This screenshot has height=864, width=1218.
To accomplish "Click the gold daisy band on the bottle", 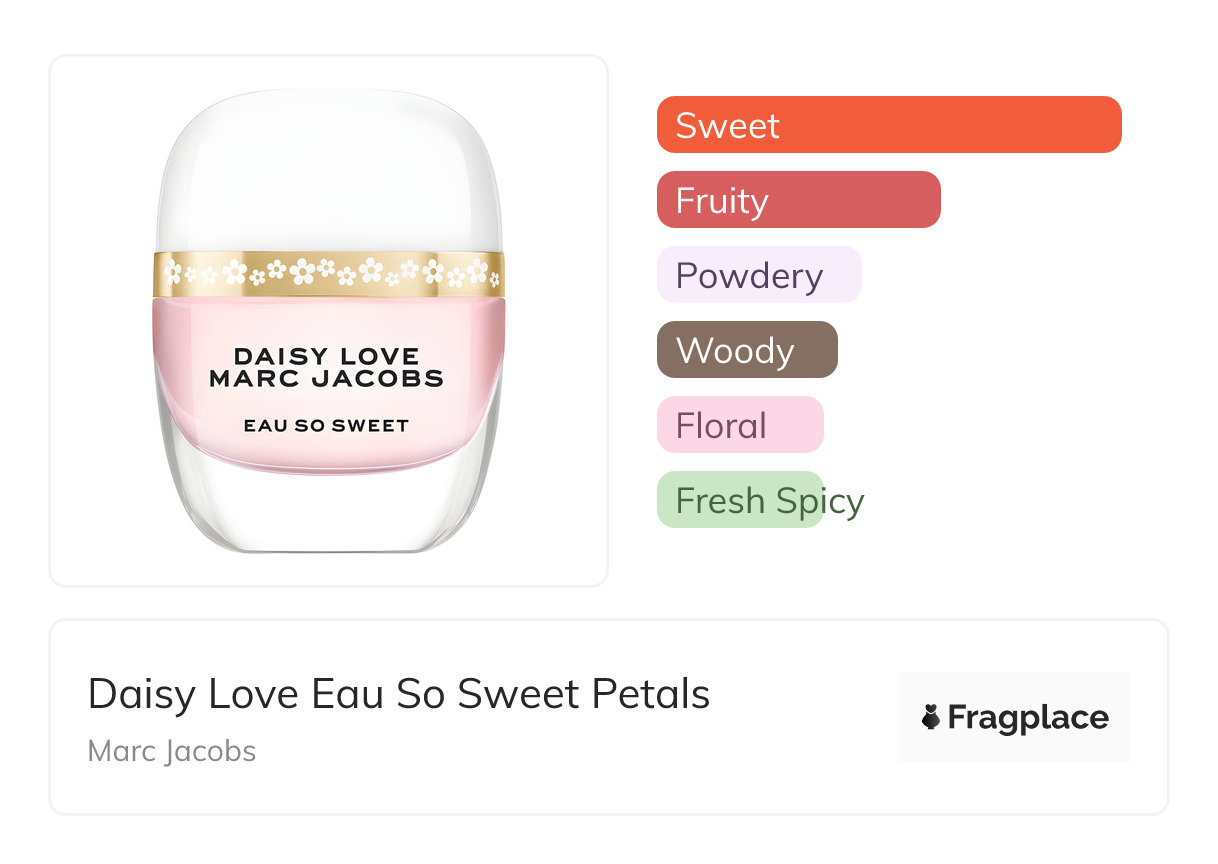I will [328, 273].
